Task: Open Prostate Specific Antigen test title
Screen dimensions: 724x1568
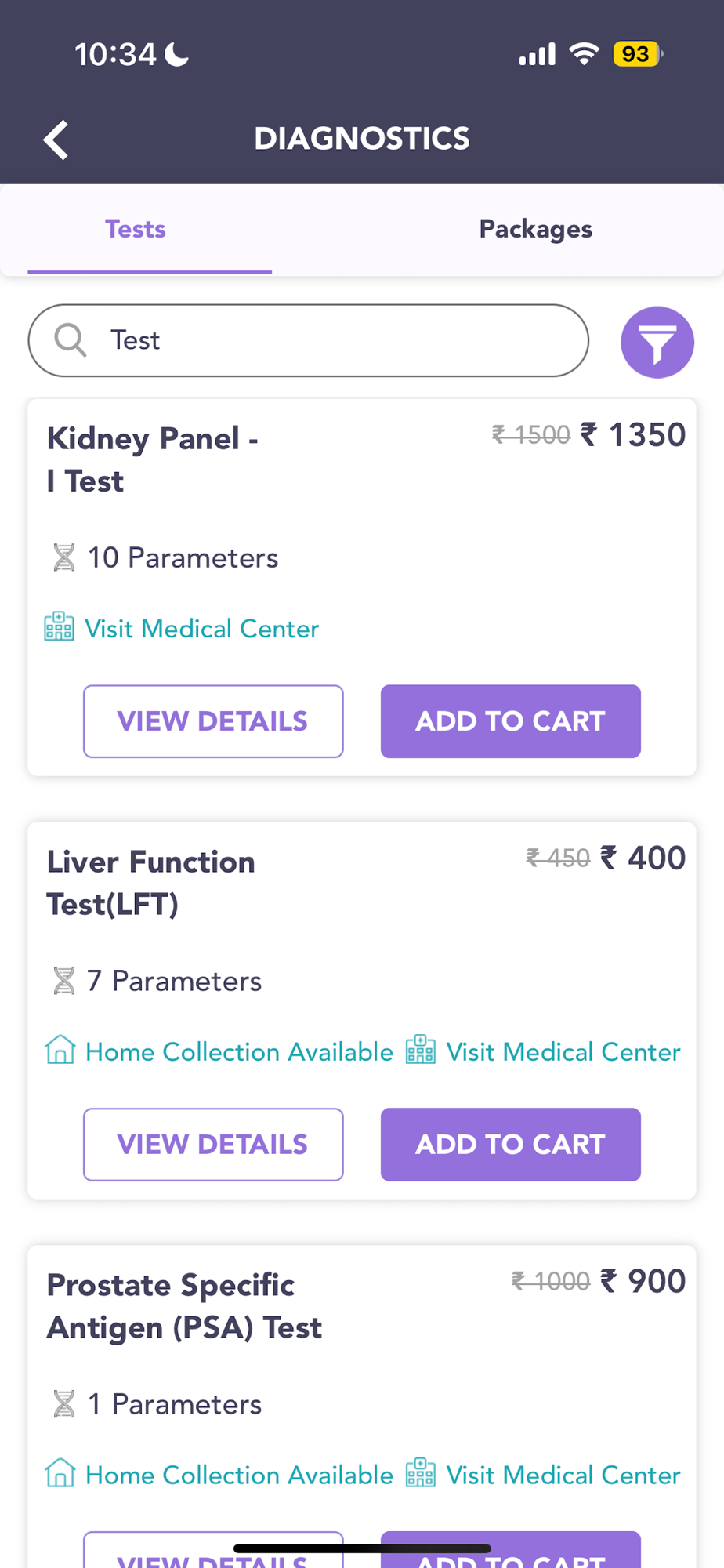Action: click(x=185, y=1306)
